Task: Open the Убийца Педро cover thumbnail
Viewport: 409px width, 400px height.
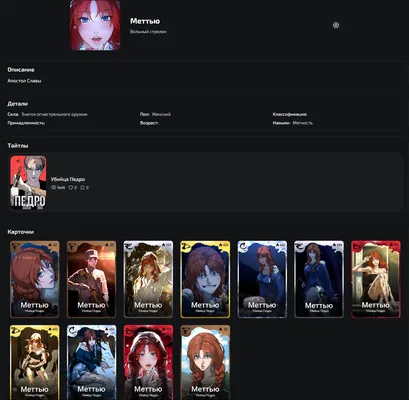Action: coord(28,183)
